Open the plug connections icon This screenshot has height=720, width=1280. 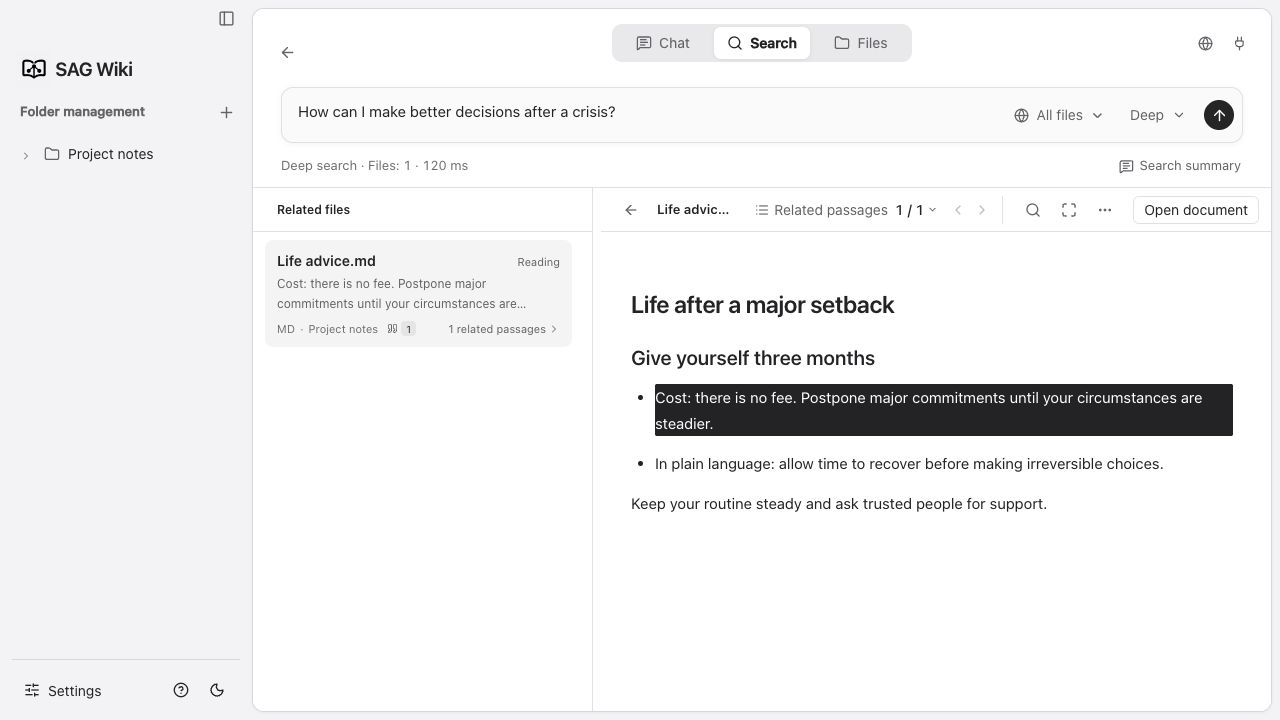click(x=1239, y=43)
